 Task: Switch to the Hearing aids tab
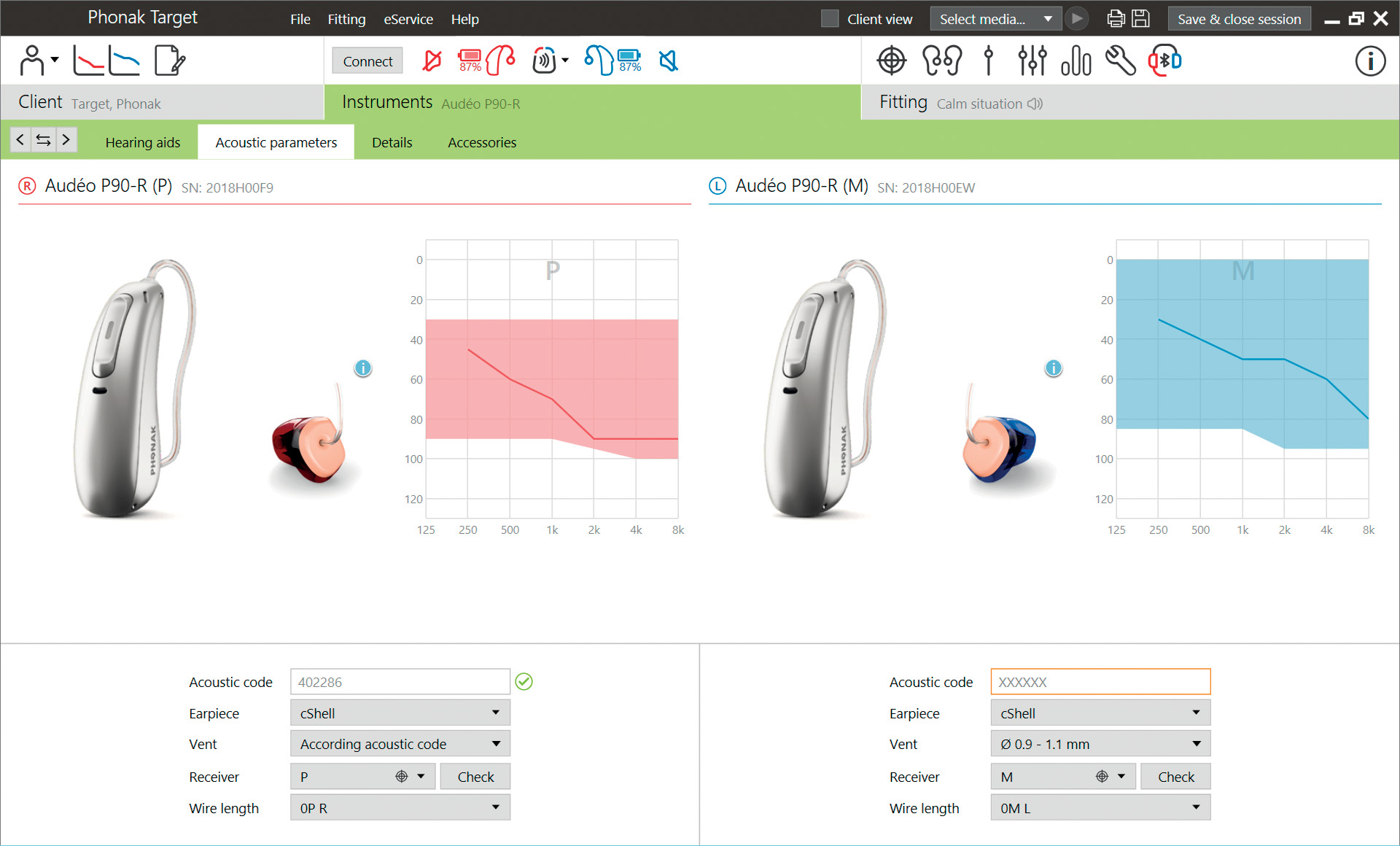[x=143, y=142]
